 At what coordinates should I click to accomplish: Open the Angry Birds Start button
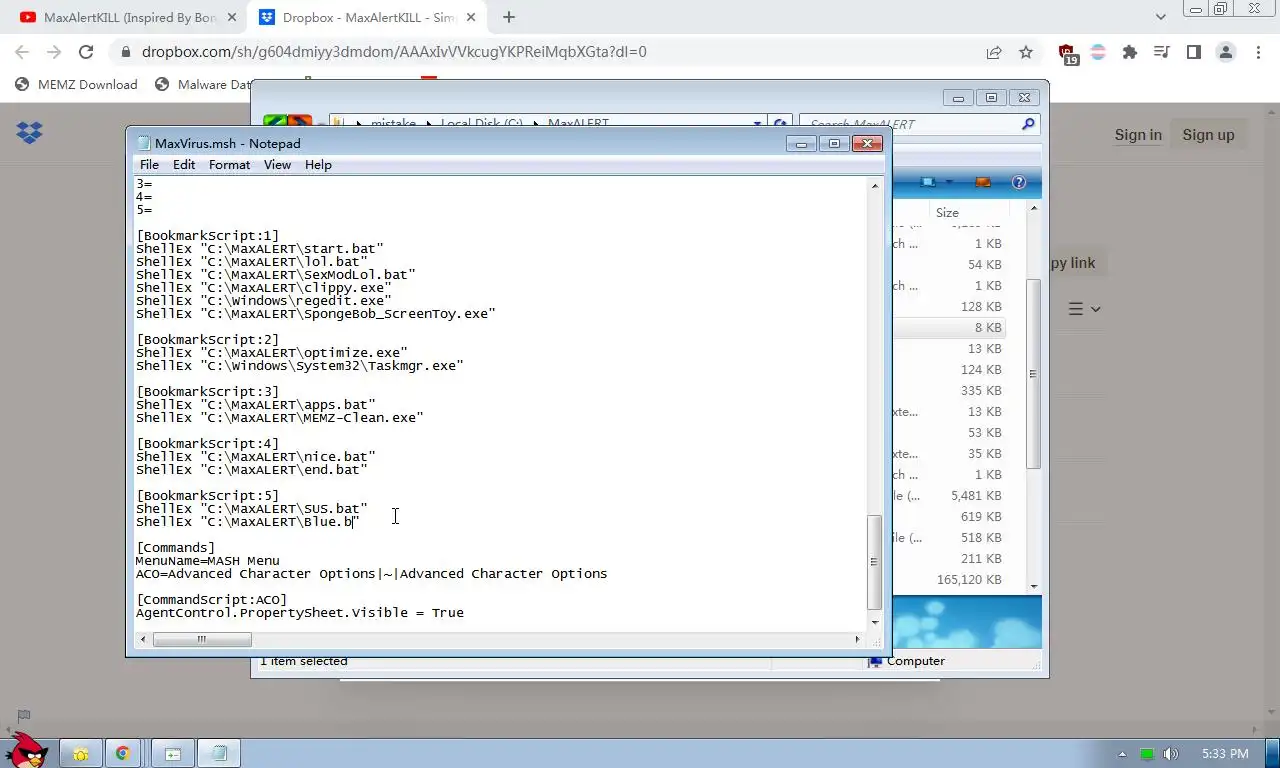(25, 750)
